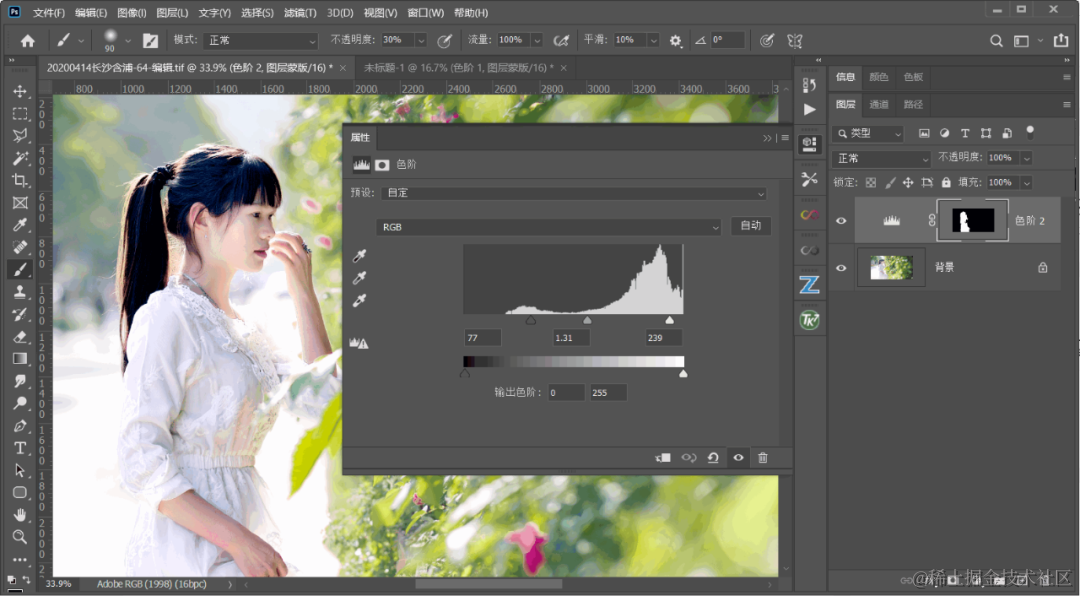Switch to the 通道 tab
Screen dimensions: 1080x596
pos(879,105)
